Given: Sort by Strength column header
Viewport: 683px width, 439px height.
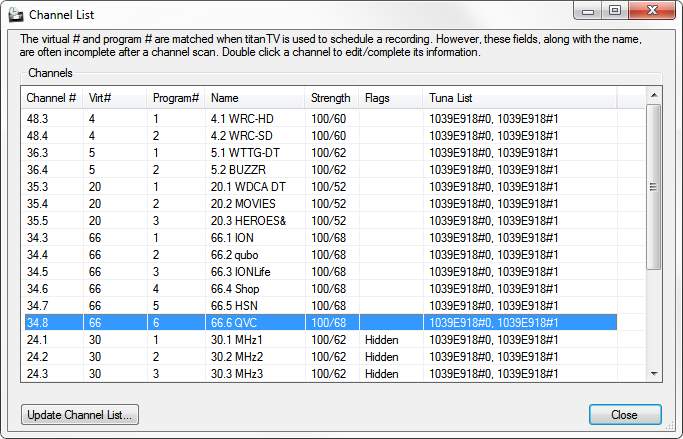Looking at the screenshot, I should click(x=331, y=98).
